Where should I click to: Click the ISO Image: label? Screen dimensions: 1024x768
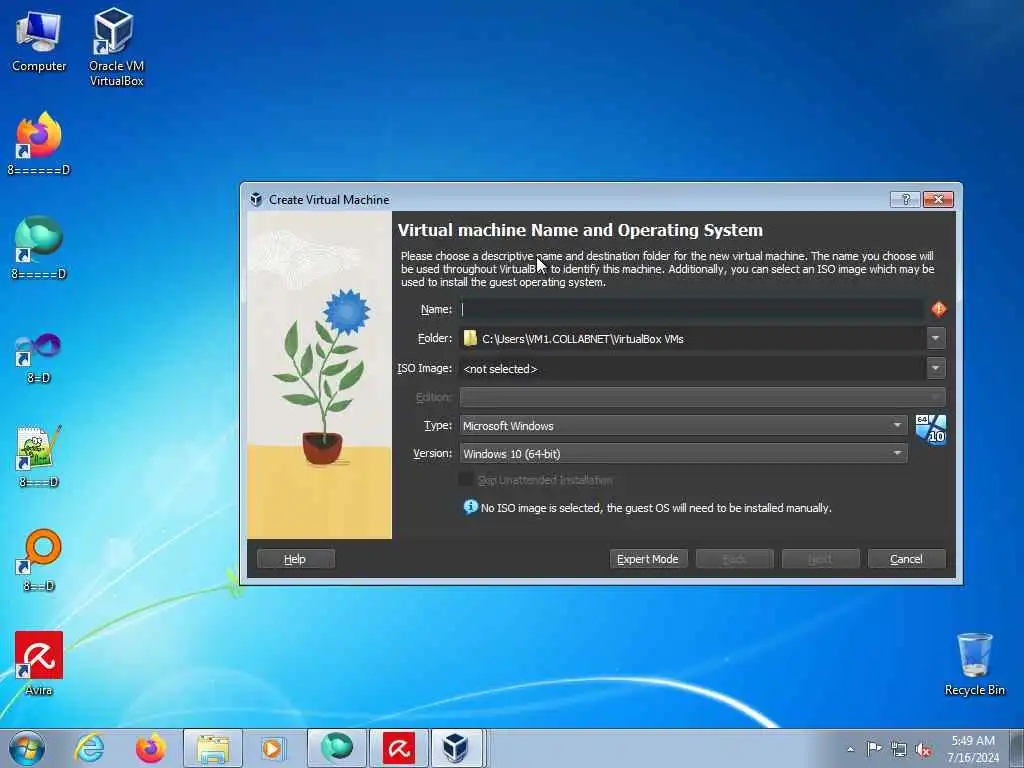[x=424, y=368]
